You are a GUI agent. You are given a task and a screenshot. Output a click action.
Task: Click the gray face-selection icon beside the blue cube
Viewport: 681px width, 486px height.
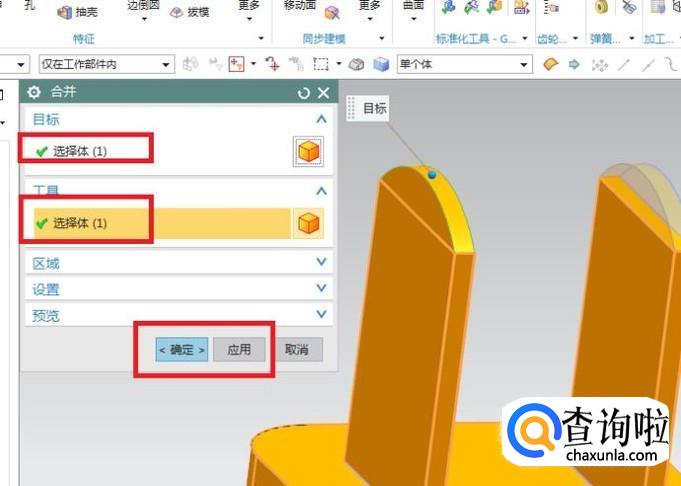pos(357,65)
